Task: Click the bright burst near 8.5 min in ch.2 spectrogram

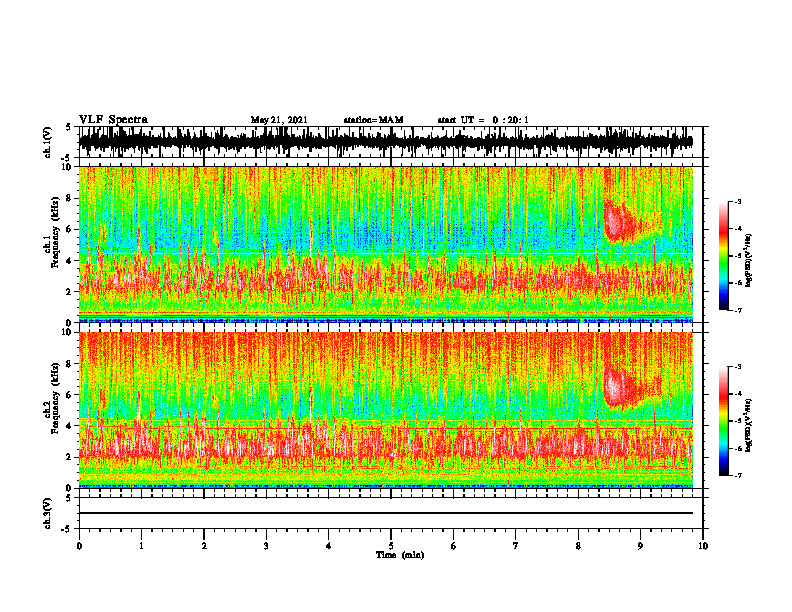Action: click(620, 386)
